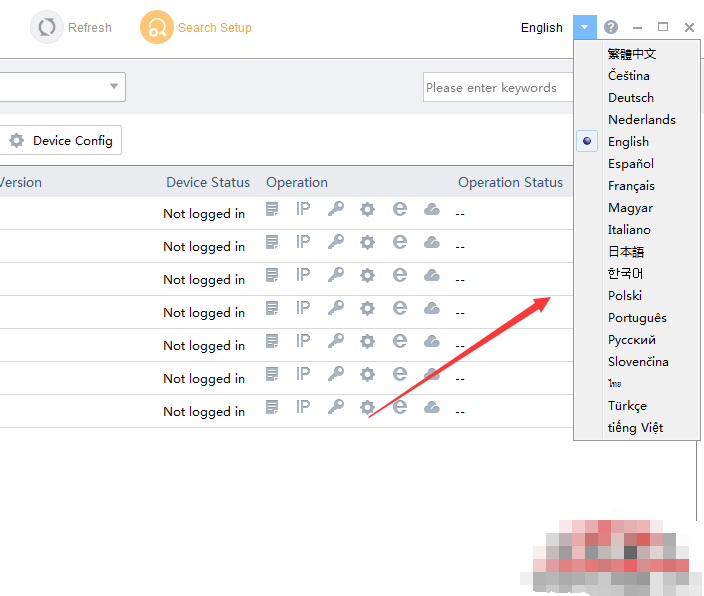Image resolution: width=704 pixels, height=596 pixels.
Task: Choose Deutsch in the language list
Action: (x=631, y=97)
